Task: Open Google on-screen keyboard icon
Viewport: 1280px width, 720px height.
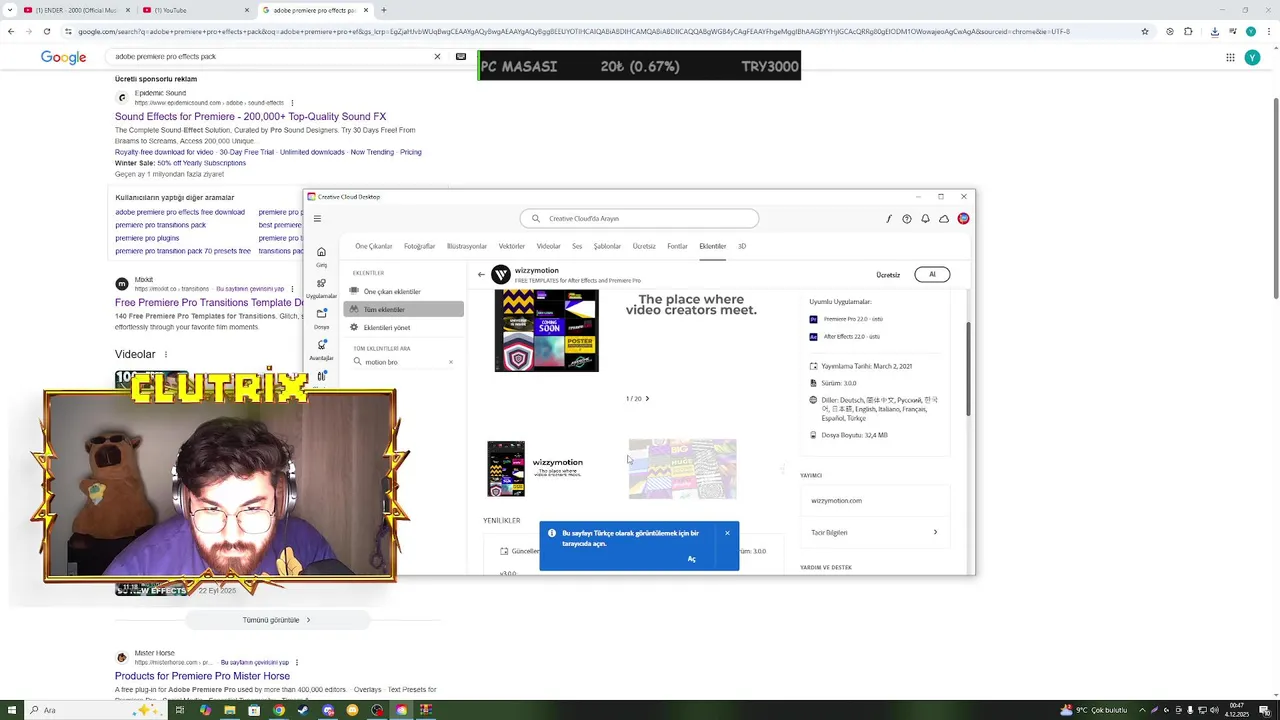Action: 460,56
